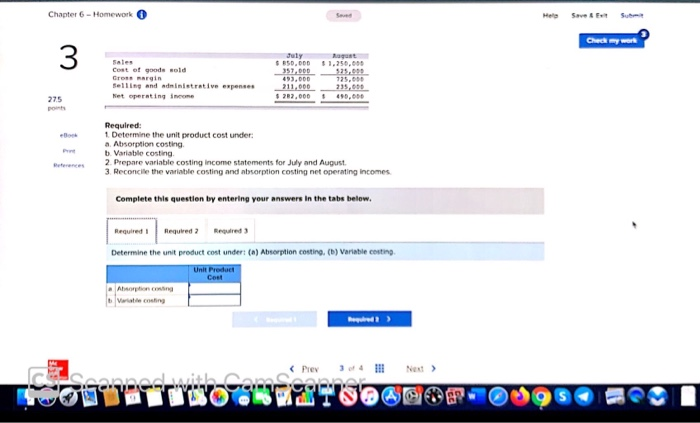Screen dimensions: 700x423
Task: Switch to the Required 2 tab
Action: click(x=181, y=231)
